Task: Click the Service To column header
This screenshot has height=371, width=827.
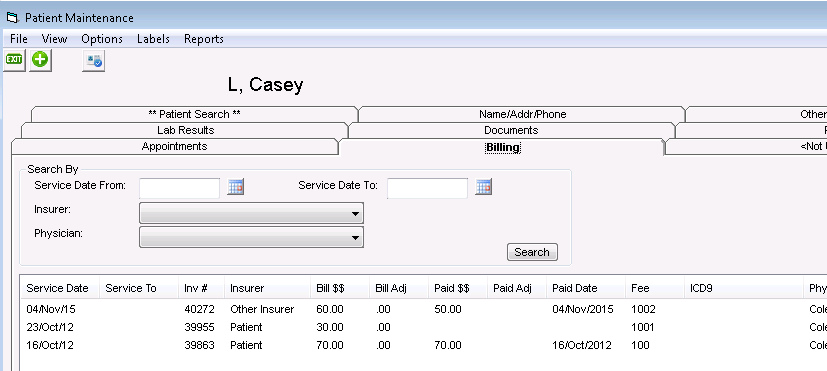Action: pos(139,288)
